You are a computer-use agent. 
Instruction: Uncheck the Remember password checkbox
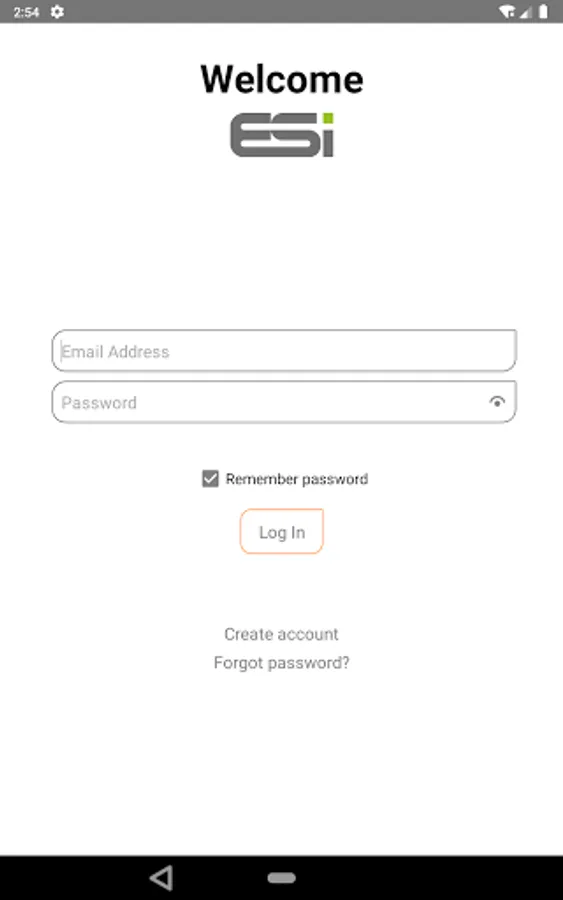(210, 479)
